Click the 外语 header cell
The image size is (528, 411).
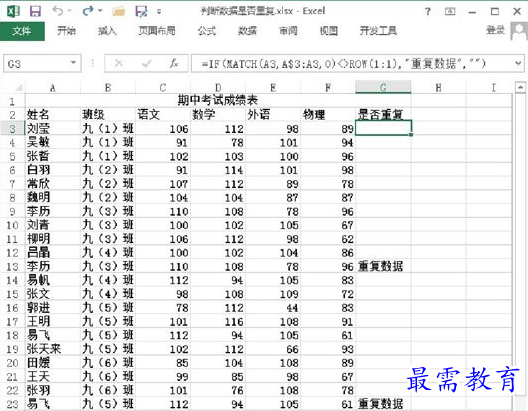tap(273, 115)
